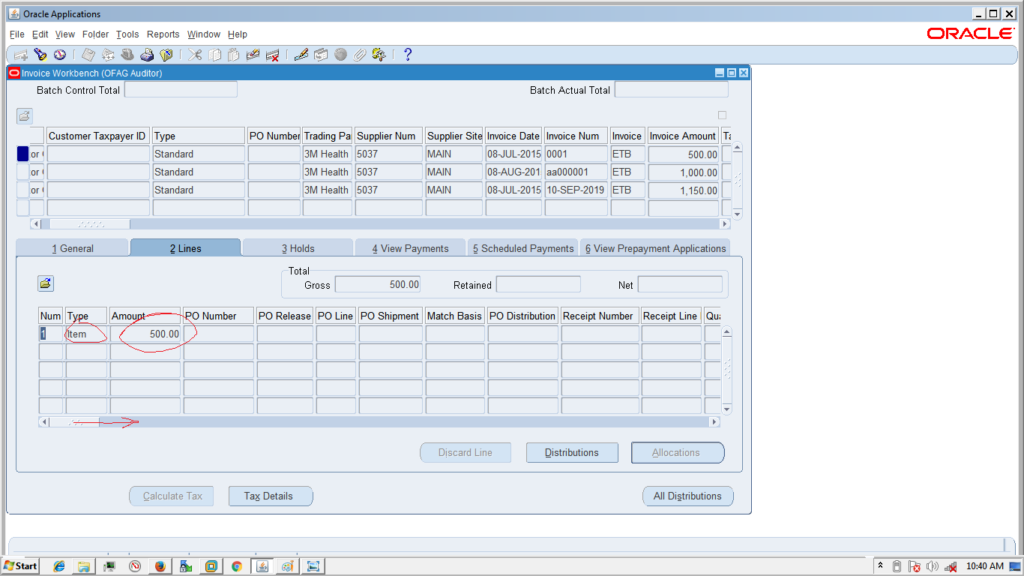Tick the small checkbox above Invoice Amount column
1024x576 pixels.
click(x=722, y=115)
